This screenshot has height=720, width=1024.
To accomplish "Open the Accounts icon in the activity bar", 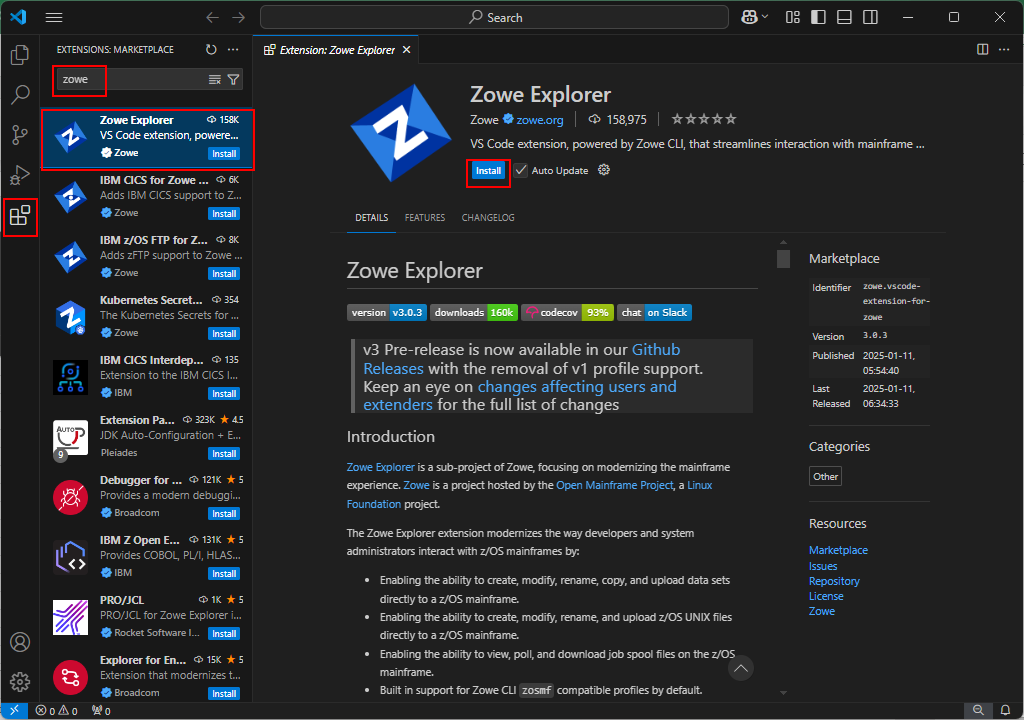I will point(20,642).
